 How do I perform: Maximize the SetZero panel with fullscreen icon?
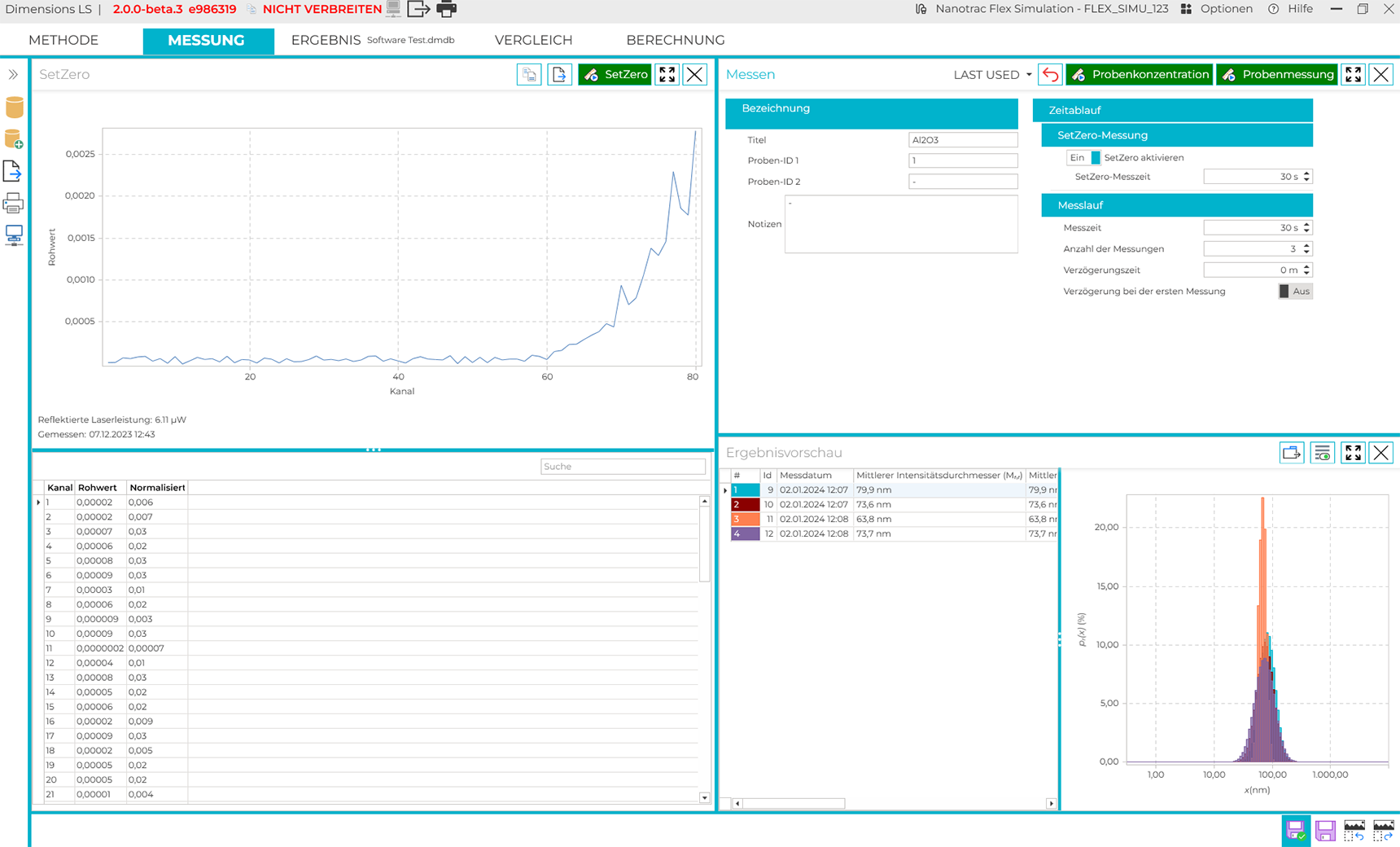pos(667,75)
